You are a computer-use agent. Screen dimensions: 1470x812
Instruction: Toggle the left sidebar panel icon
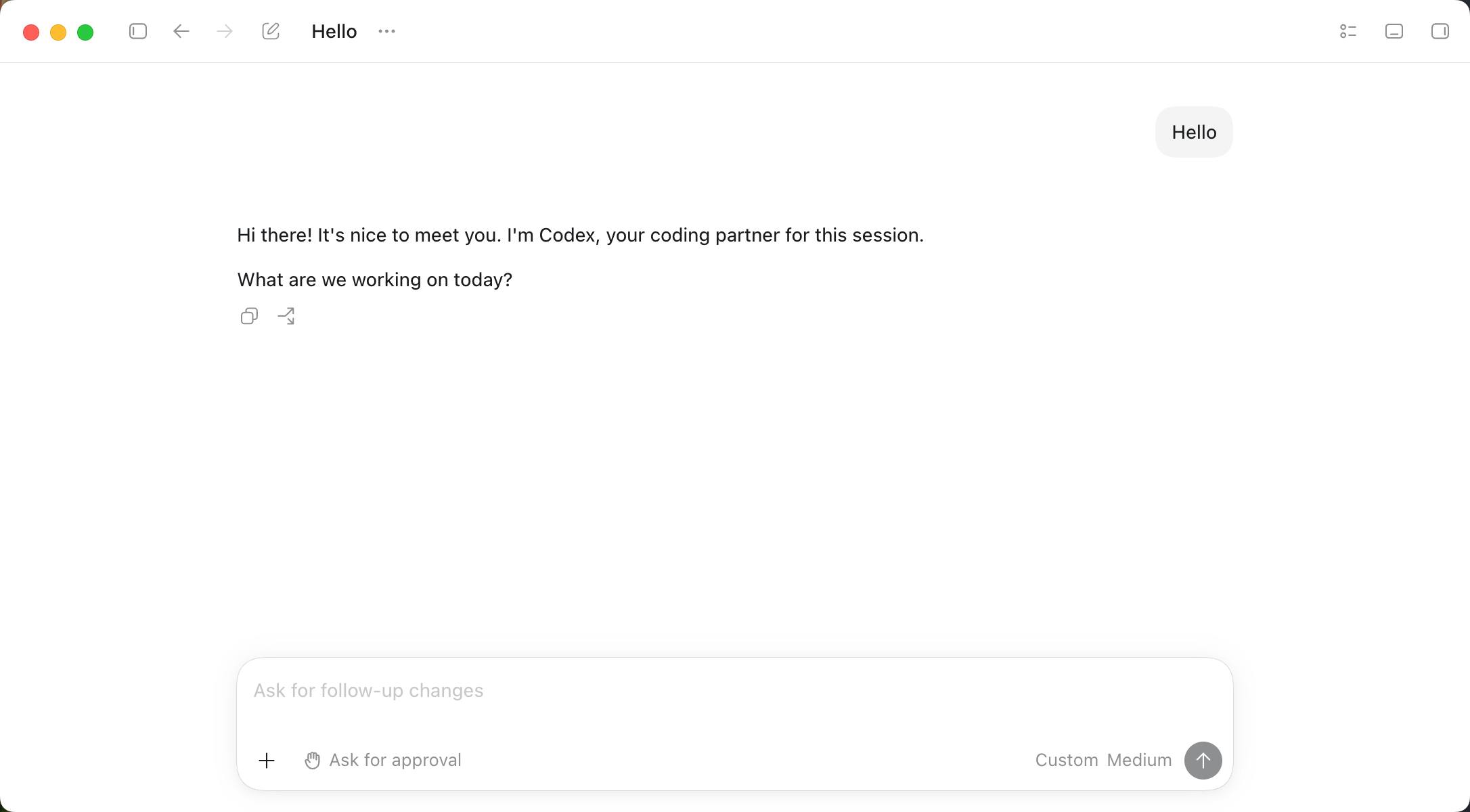coord(138,31)
